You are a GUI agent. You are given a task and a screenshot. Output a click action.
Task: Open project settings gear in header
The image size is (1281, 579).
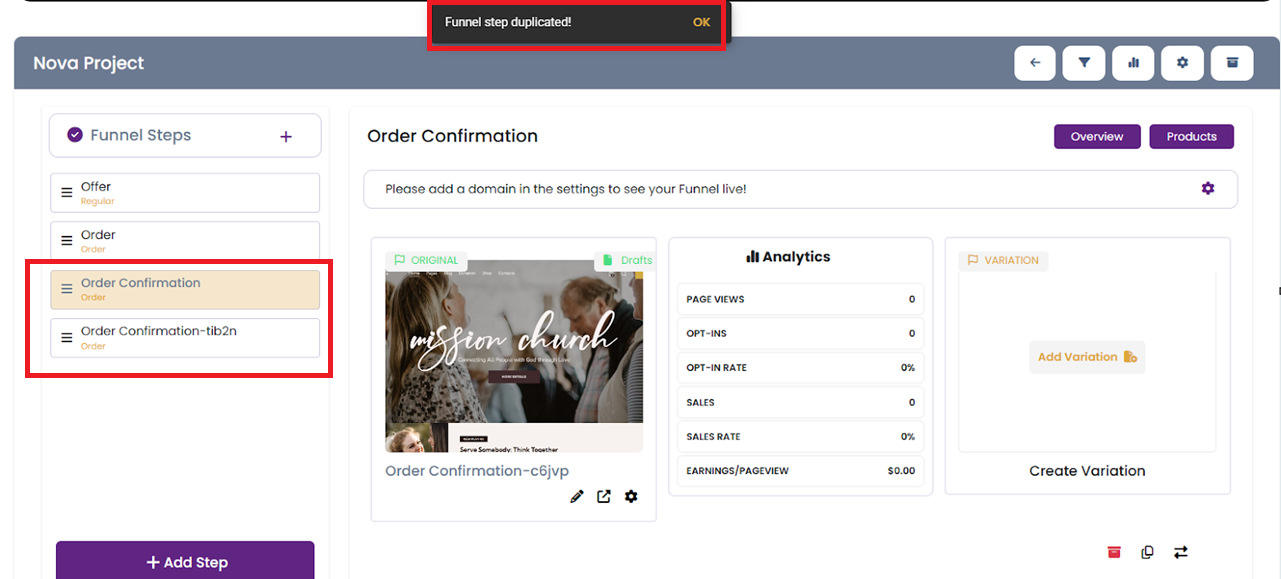click(x=1182, y=63)
